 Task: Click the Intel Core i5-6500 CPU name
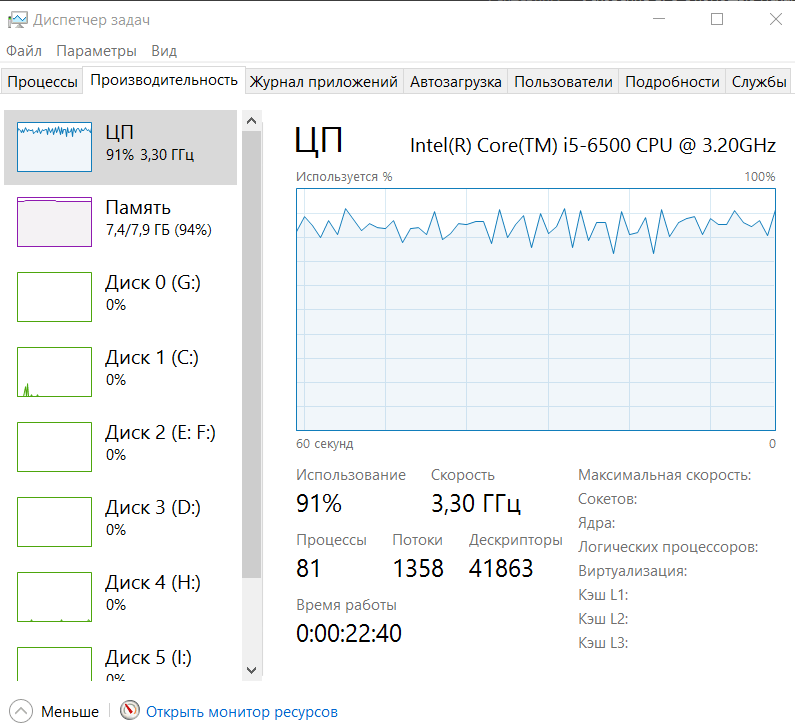(593, 145)
